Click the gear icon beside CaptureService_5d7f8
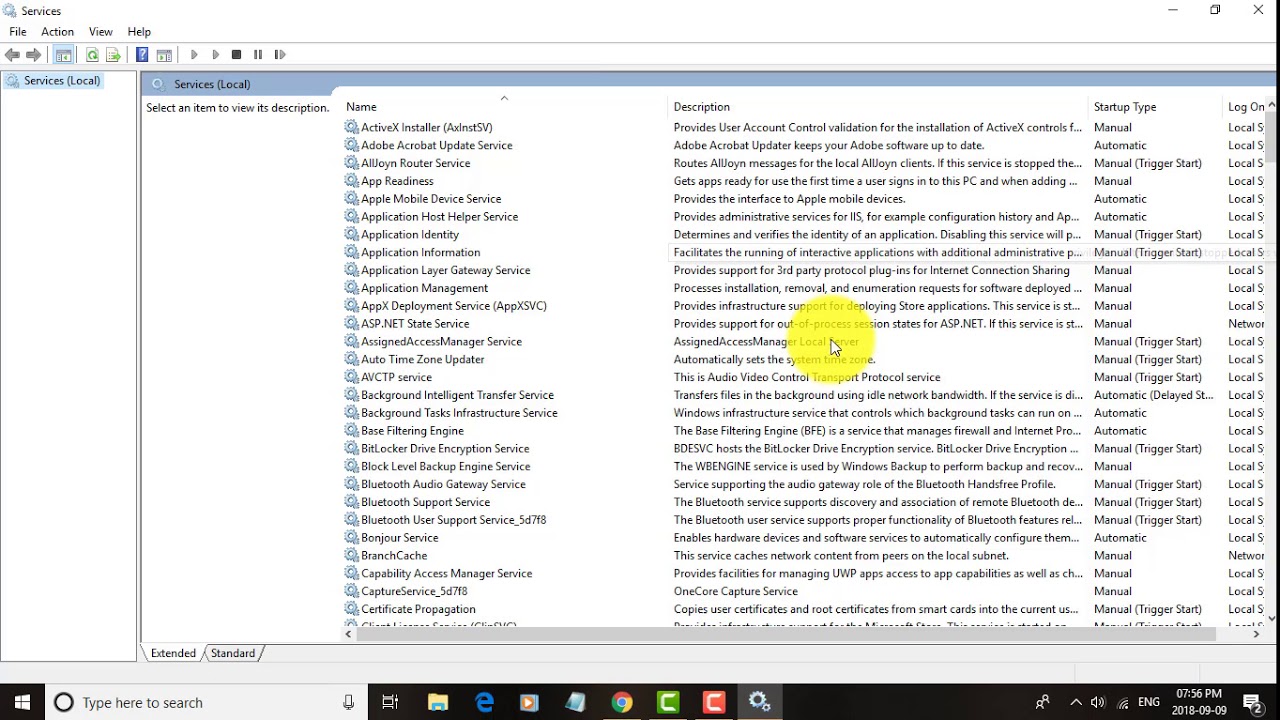The width and height of the screenshot is (1280, 720). 351,591
